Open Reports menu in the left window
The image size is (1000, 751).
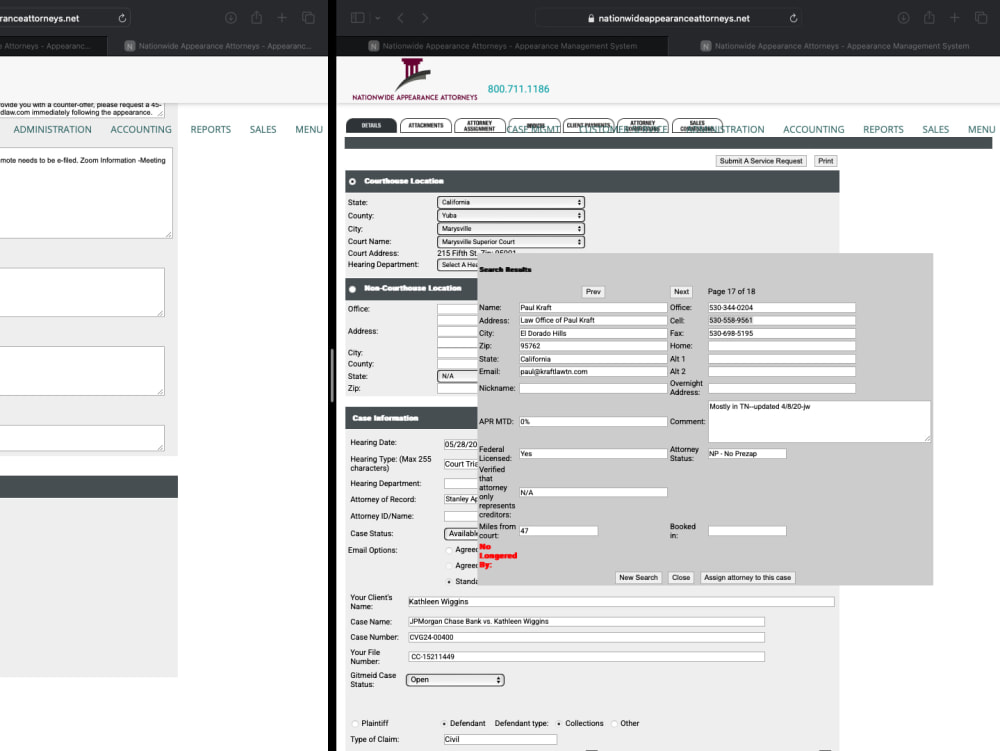[x=210, y=129]
